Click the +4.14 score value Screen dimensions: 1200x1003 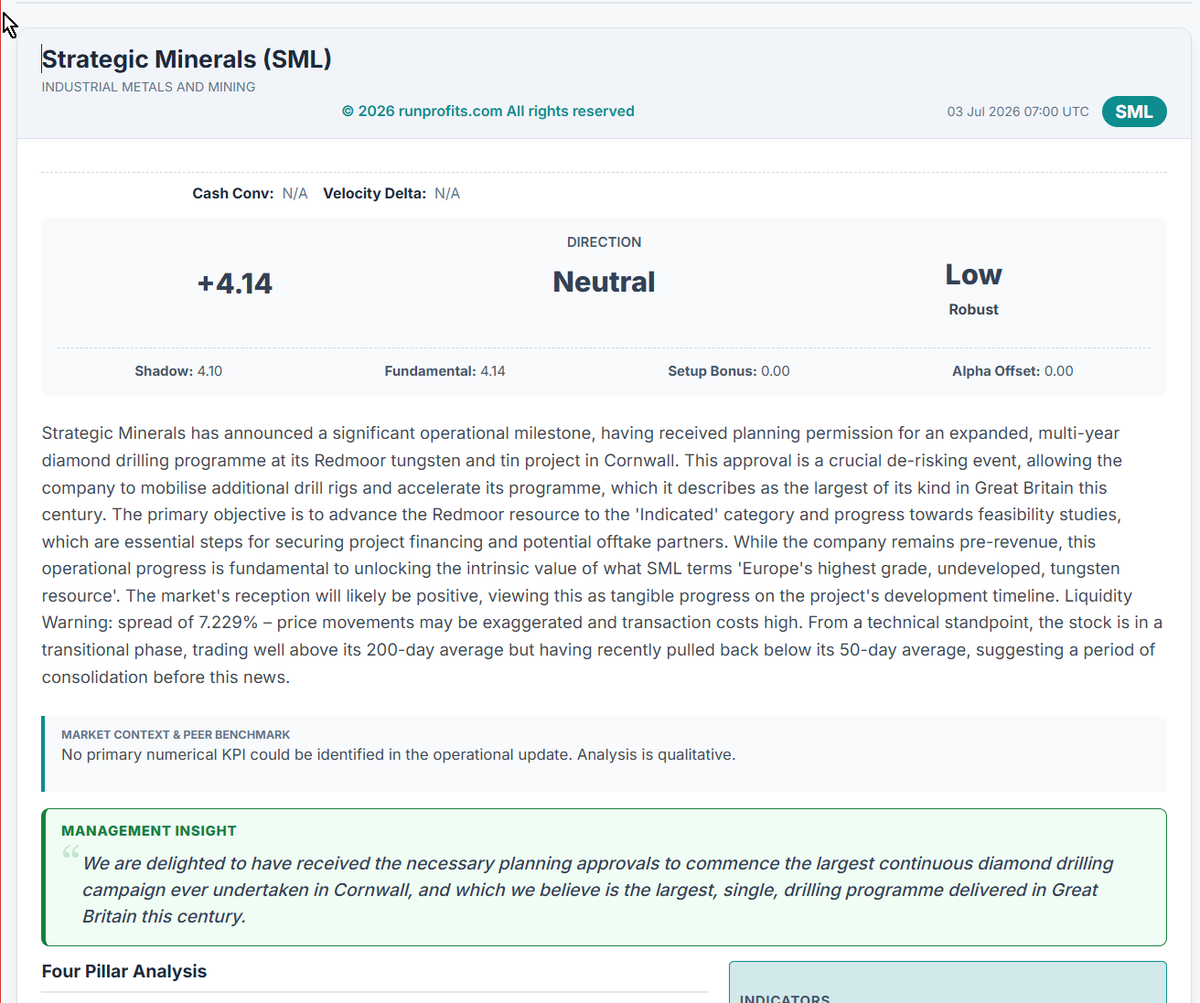point(235,284)
